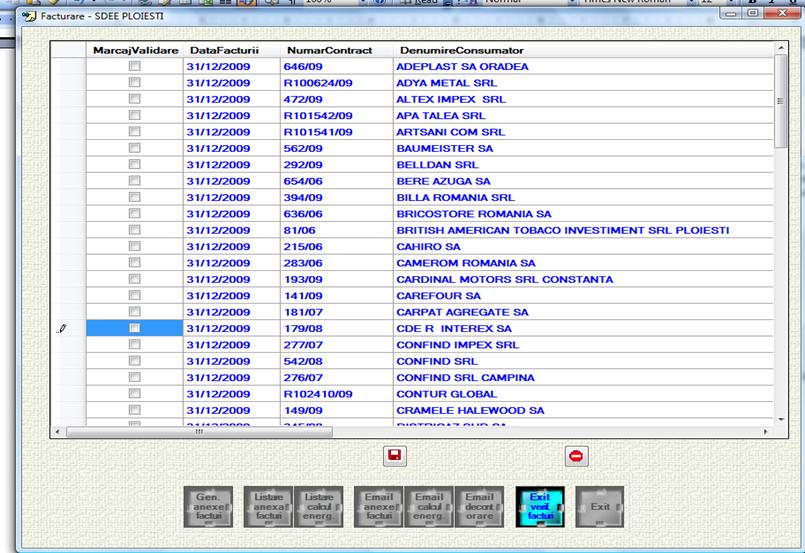Click the scroll up arrow of the grid
This screenshot has height=553, width=805.
pyautogui.click(x=781, y=48)
